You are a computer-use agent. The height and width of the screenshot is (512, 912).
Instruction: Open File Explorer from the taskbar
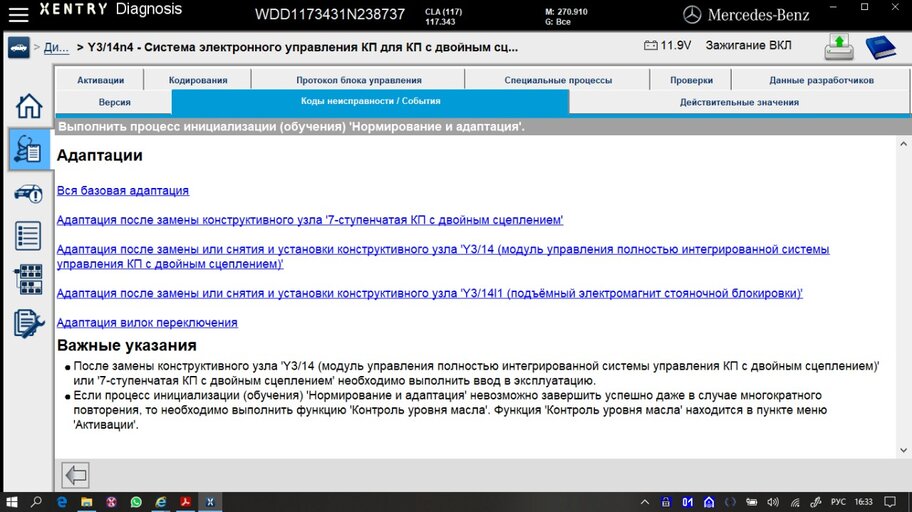click(x=87, y=502)
